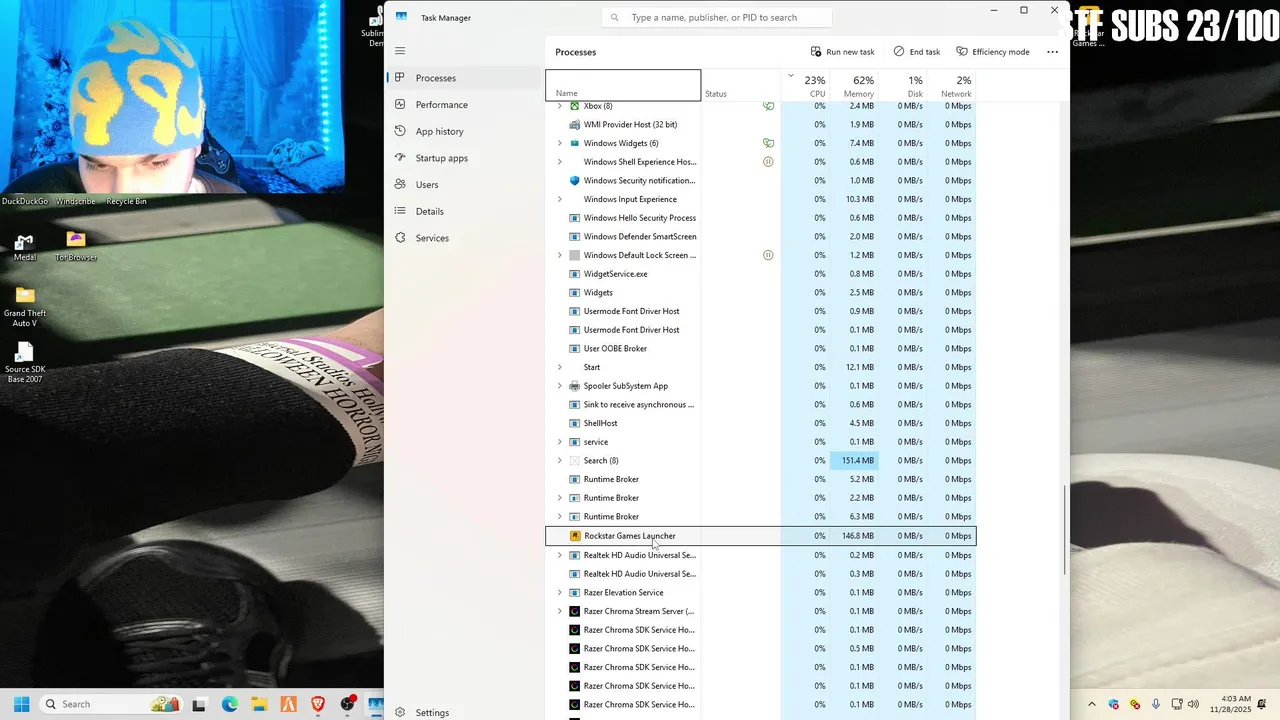Expand the Xbox (8) process group
Screen dimensions: 1280x720
point(559,106)
